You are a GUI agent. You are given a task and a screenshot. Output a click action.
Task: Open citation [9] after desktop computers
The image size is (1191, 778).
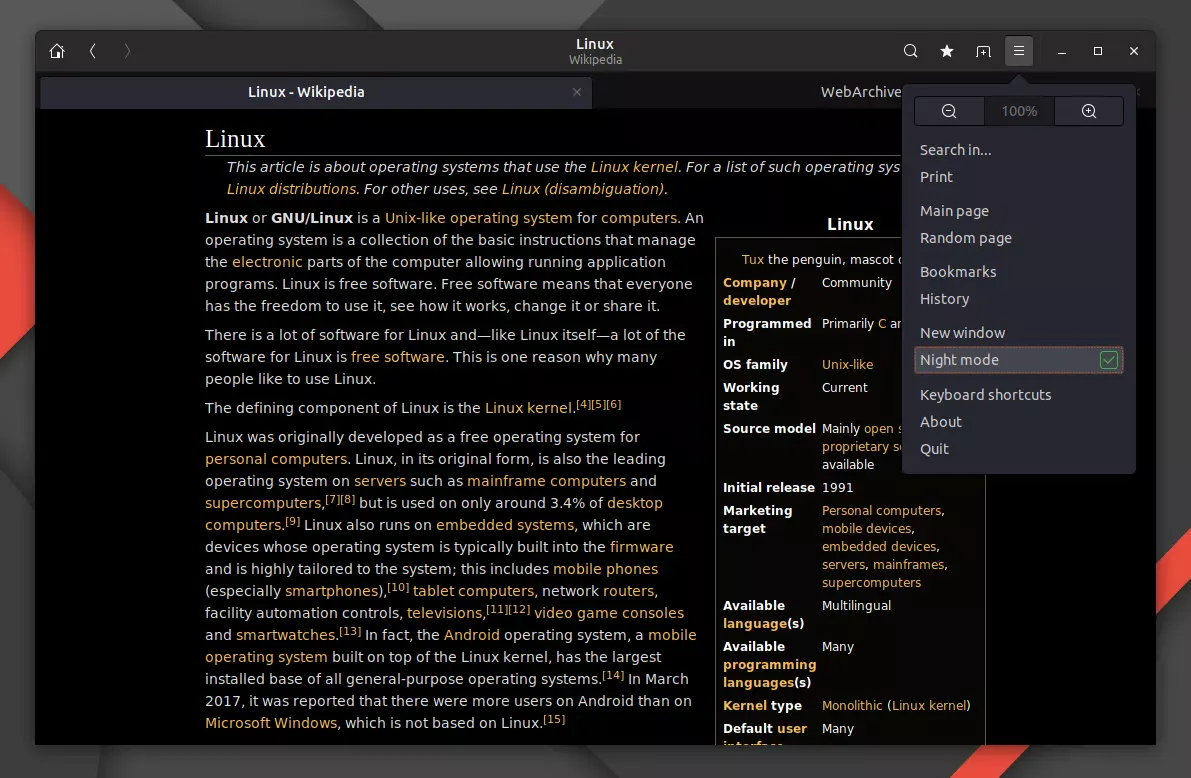click(x=292, y=521)
